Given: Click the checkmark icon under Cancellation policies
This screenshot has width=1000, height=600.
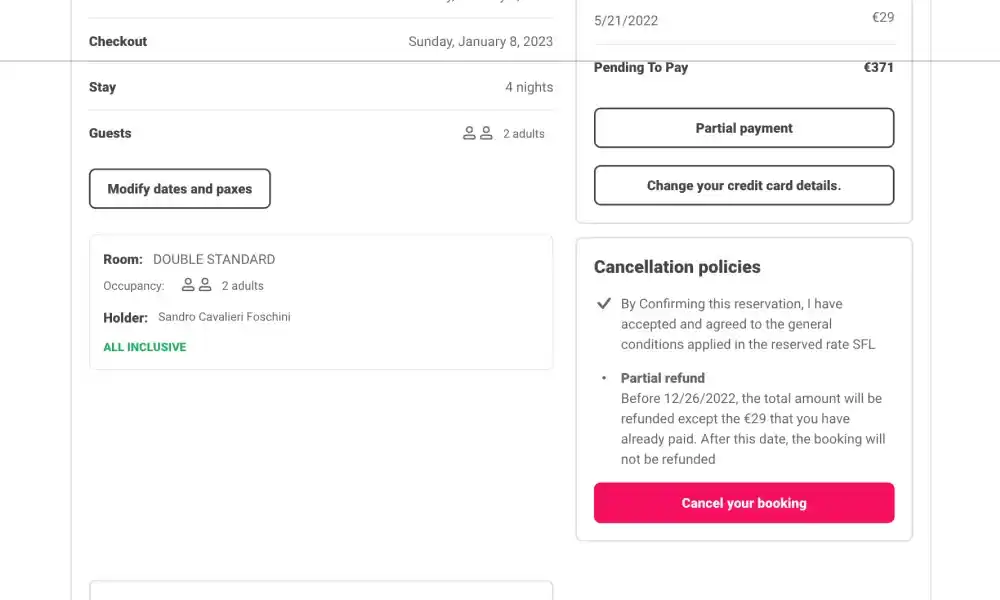Looking at the screenshot, I should click(604, 303).
